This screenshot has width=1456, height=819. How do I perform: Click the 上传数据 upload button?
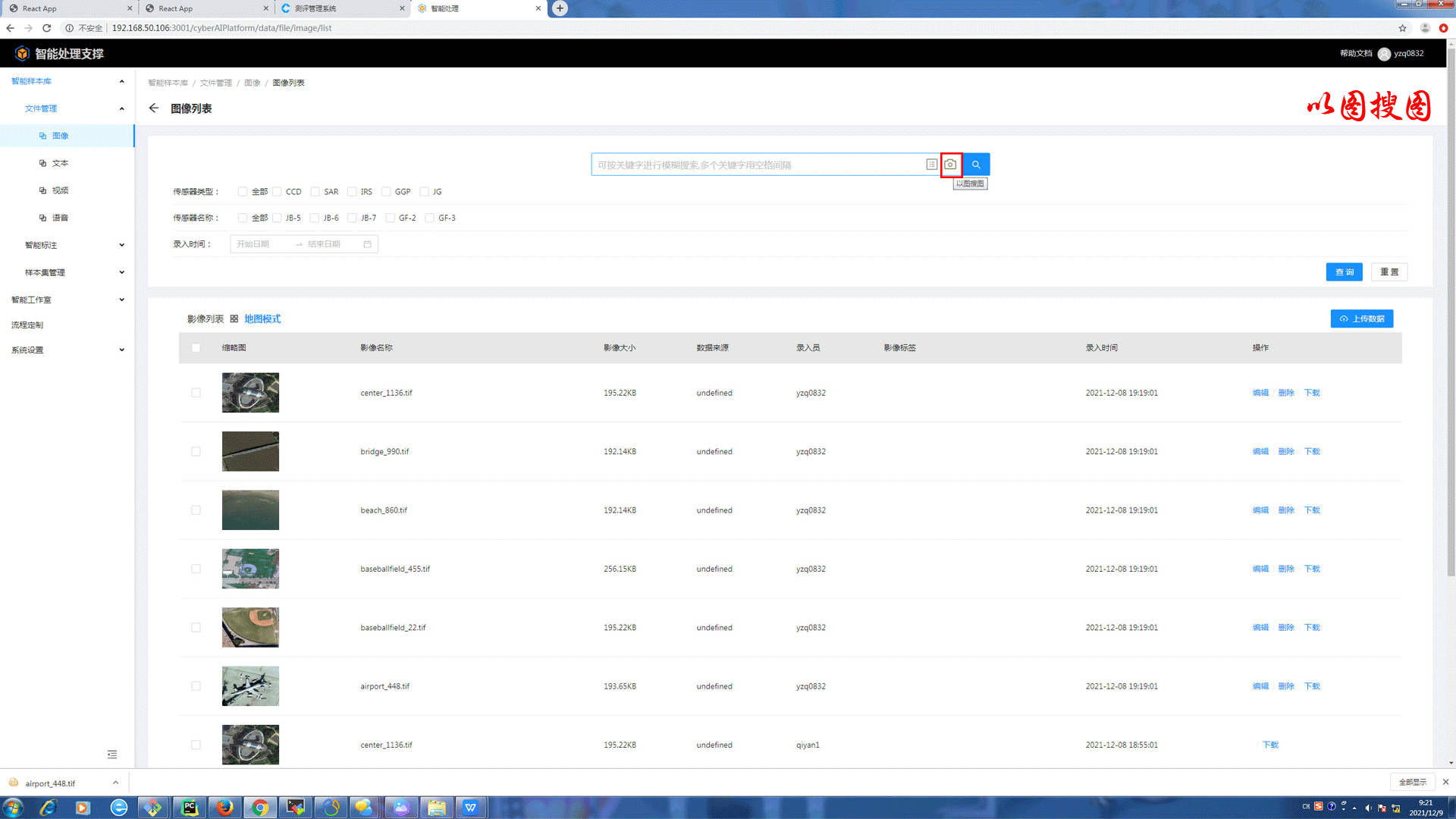(1361, 319)
